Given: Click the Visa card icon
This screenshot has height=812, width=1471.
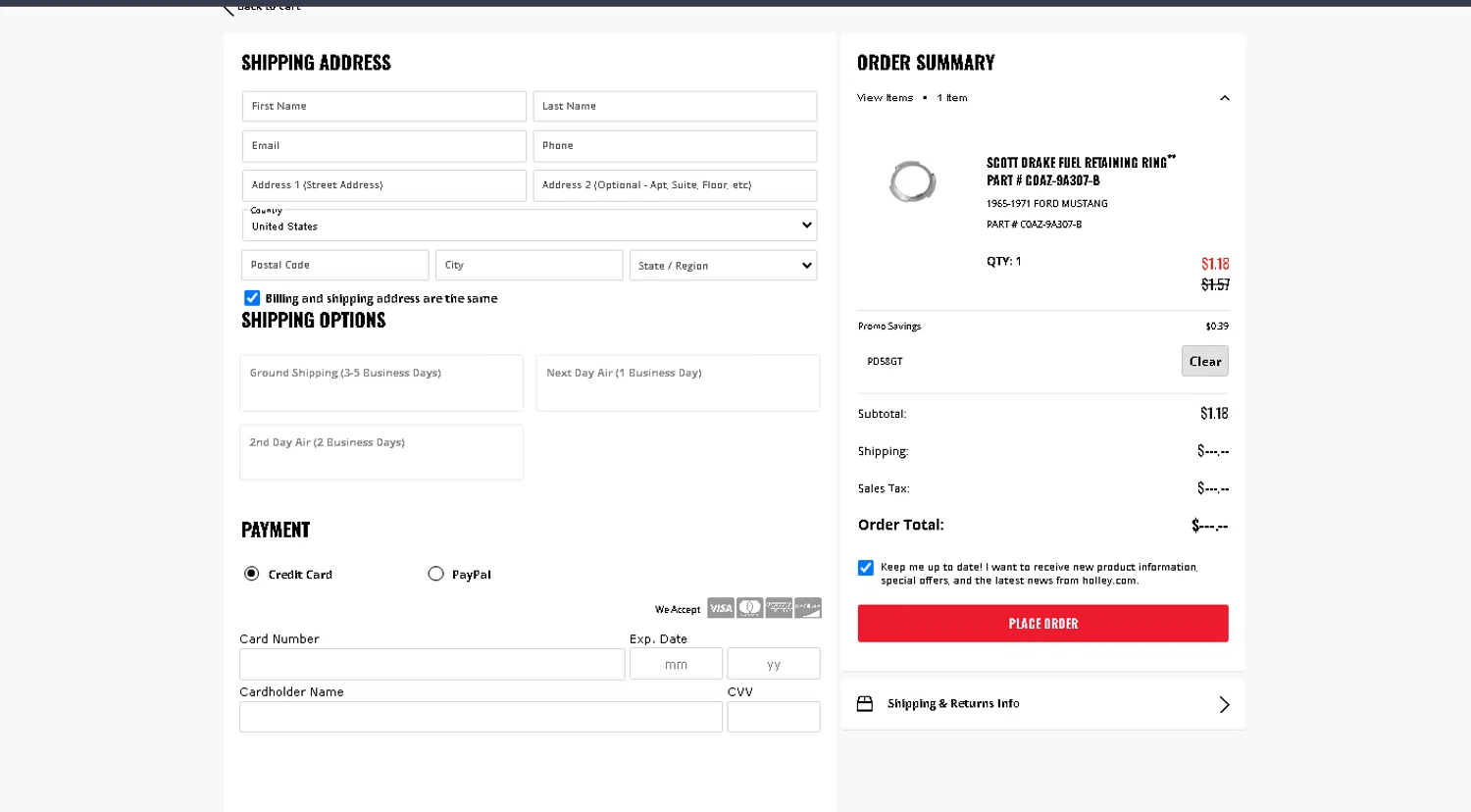Looking at the screenshot, I should [x=721, y=608].
